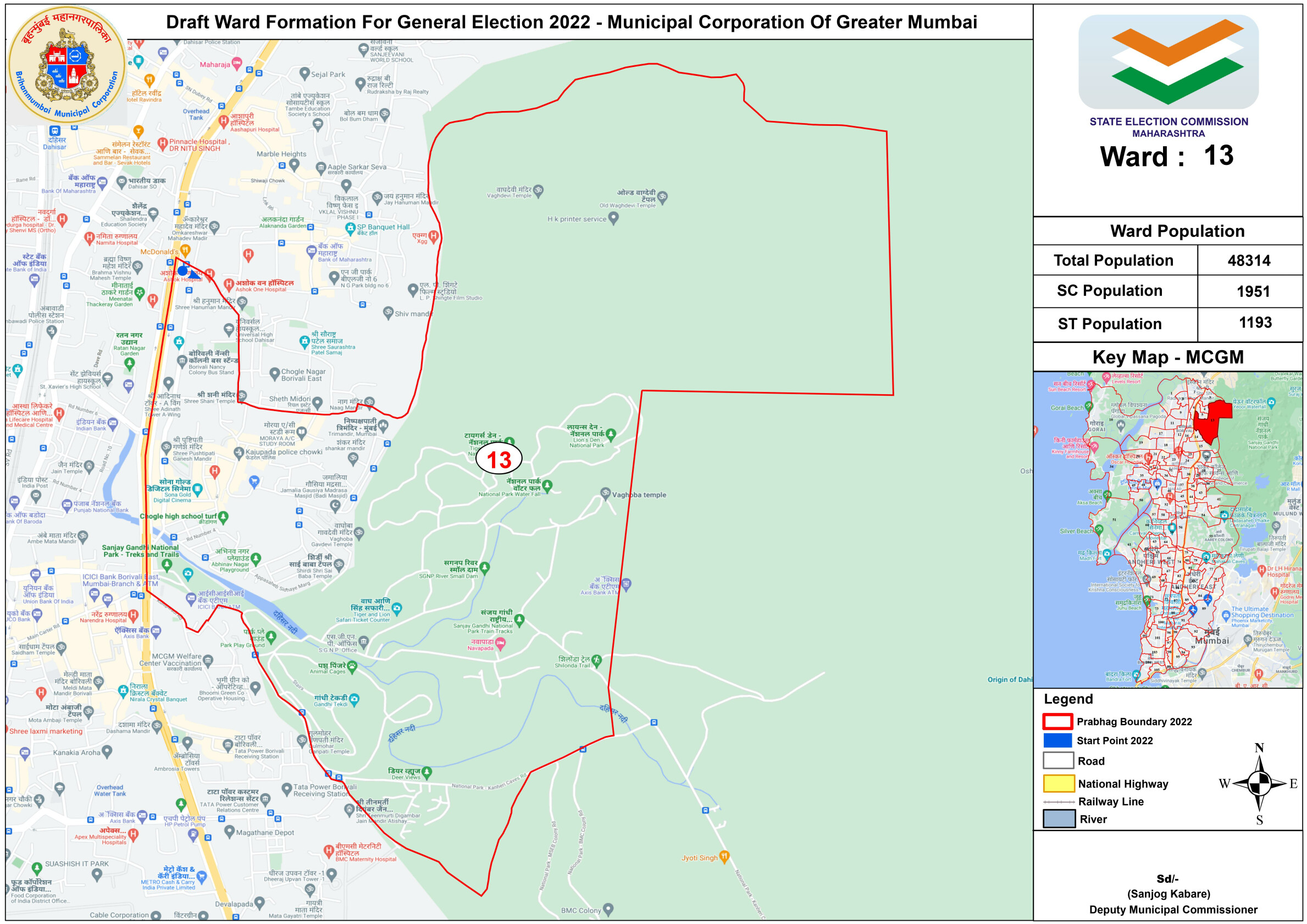Click the Pinnacle Hospital marker icon
The width and height of the screenshot is (1307, 924).
pyautogui.click(x=162, y=143)
